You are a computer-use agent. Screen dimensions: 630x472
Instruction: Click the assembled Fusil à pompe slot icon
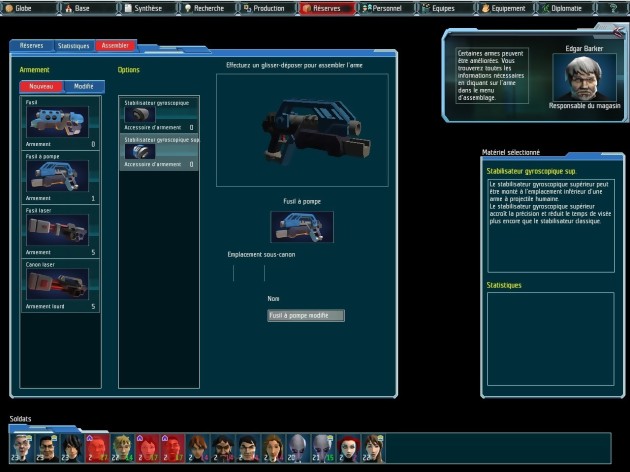tap(301, 227)
